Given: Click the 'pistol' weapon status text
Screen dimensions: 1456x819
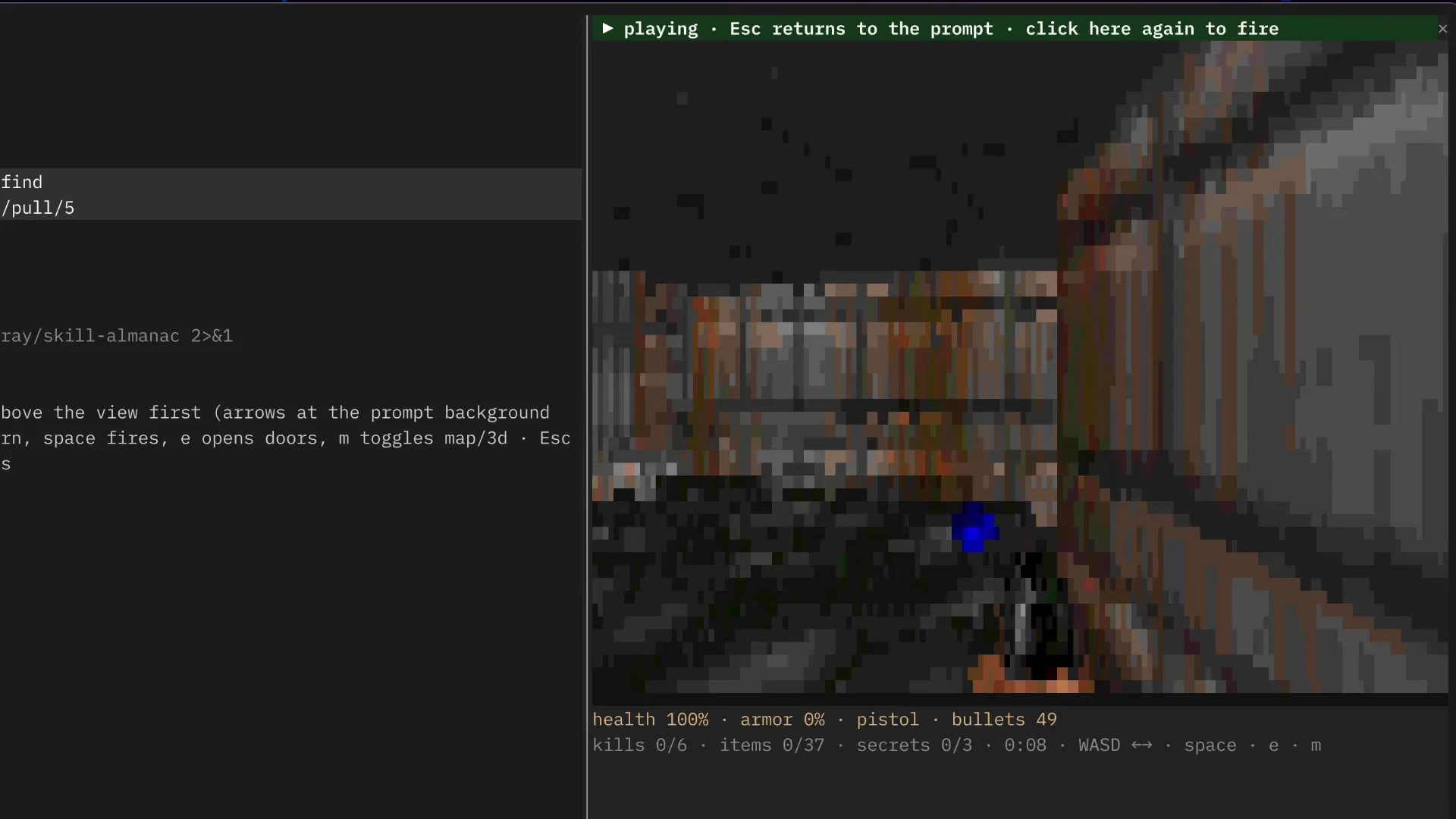Looking at the screenshot, I should coord(887,719).
